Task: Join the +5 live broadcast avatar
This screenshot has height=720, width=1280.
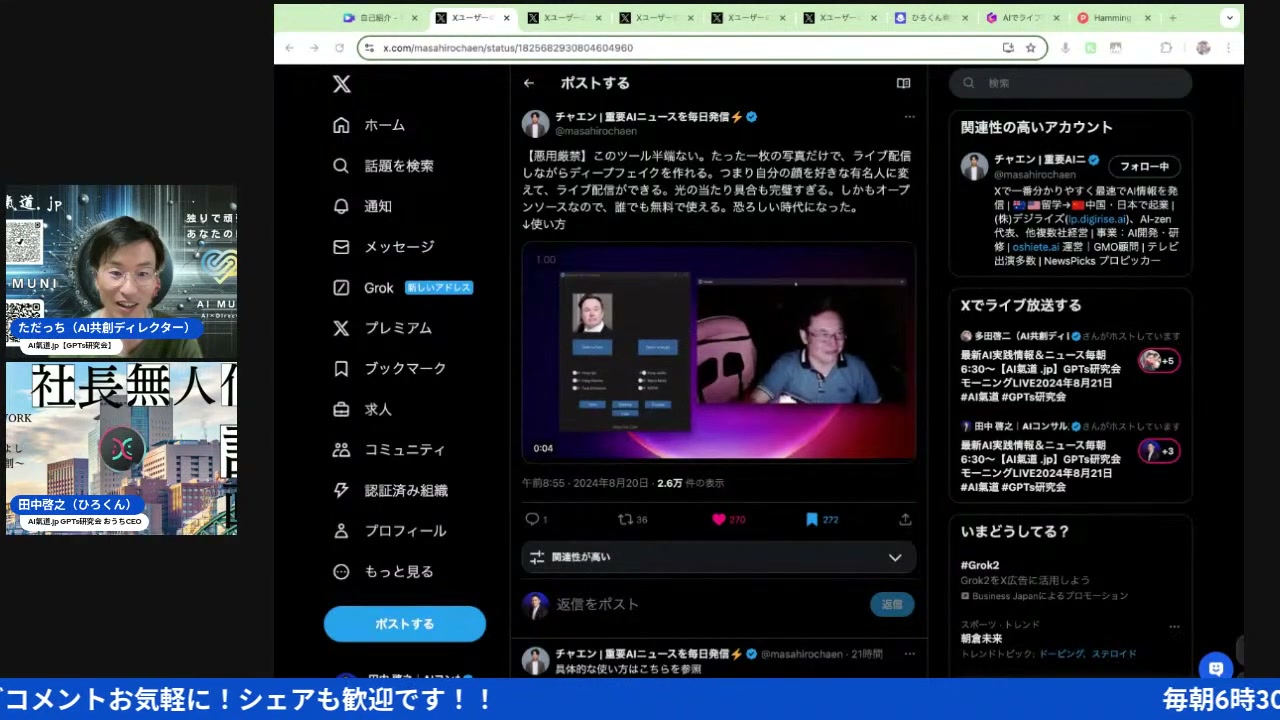Action: point(1158,361)
